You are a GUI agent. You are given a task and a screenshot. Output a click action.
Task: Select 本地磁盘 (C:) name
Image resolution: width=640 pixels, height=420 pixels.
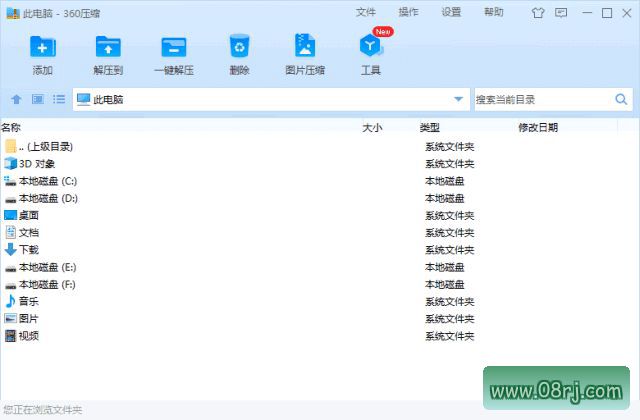pos(48,181)
